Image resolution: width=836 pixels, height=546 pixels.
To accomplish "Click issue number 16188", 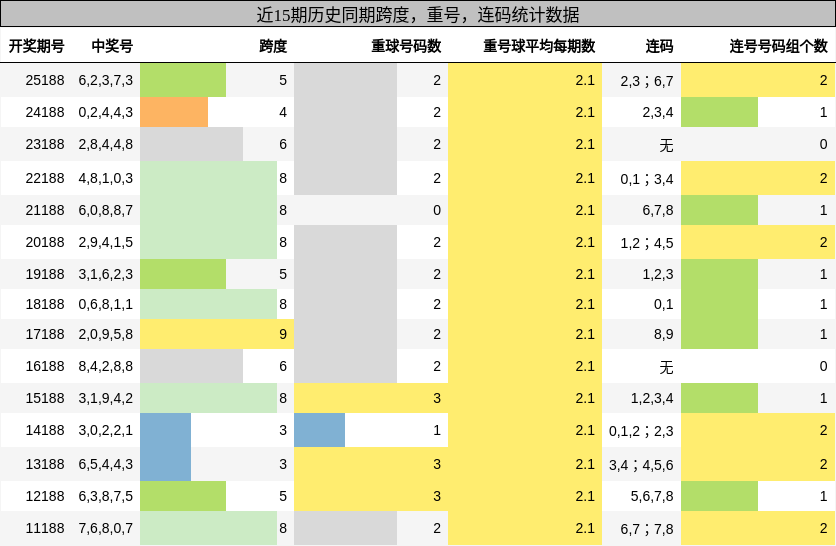I will 45,366.
